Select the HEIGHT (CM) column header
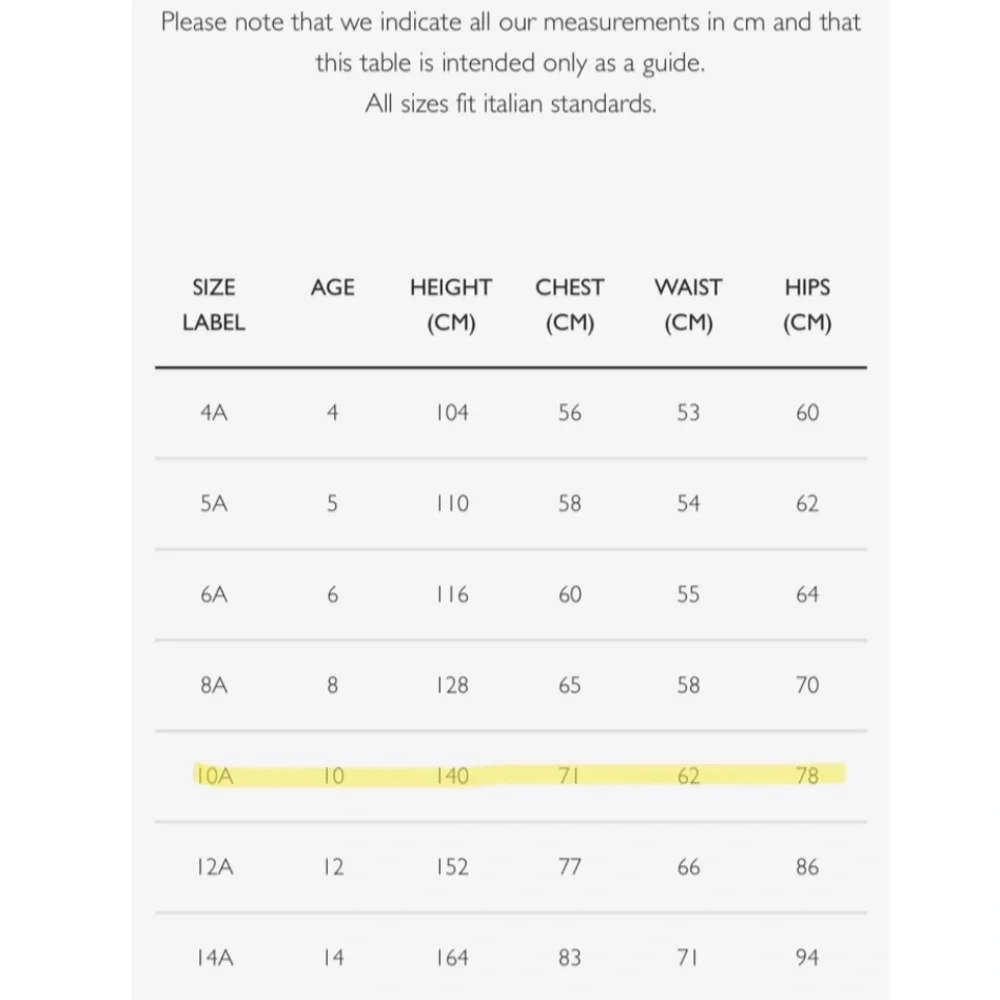The image size is (1000, 1000). (451, 305)
